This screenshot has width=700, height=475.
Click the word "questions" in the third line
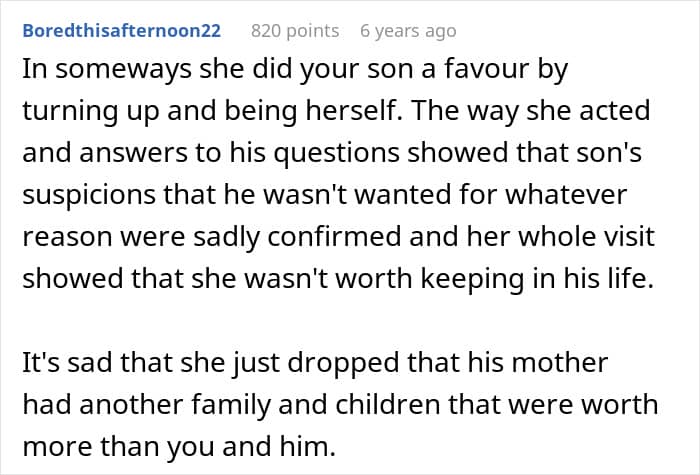pyautogui.click(x=336, y=154)
